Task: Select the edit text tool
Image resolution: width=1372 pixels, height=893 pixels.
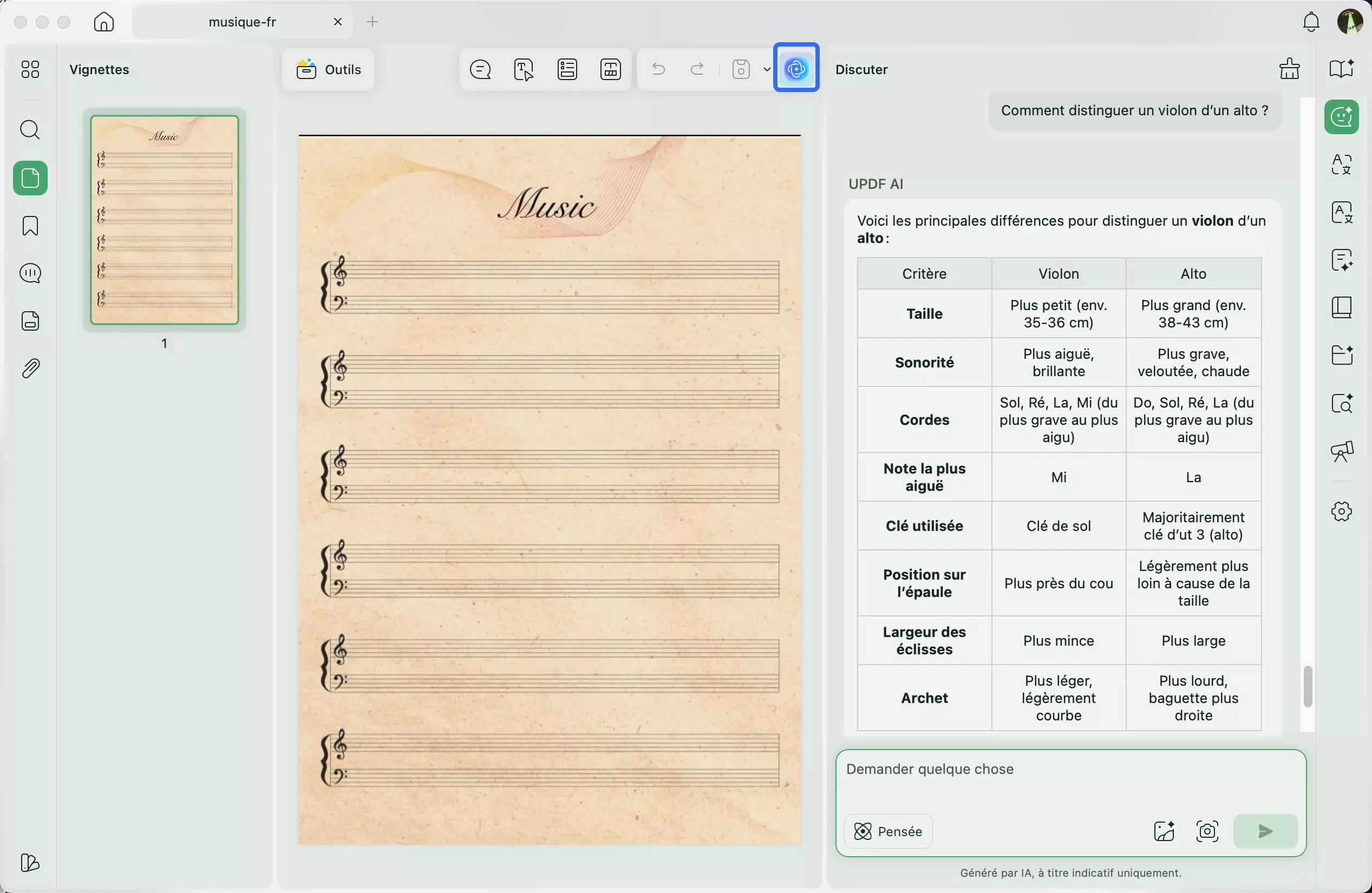Action: [524, 70]
